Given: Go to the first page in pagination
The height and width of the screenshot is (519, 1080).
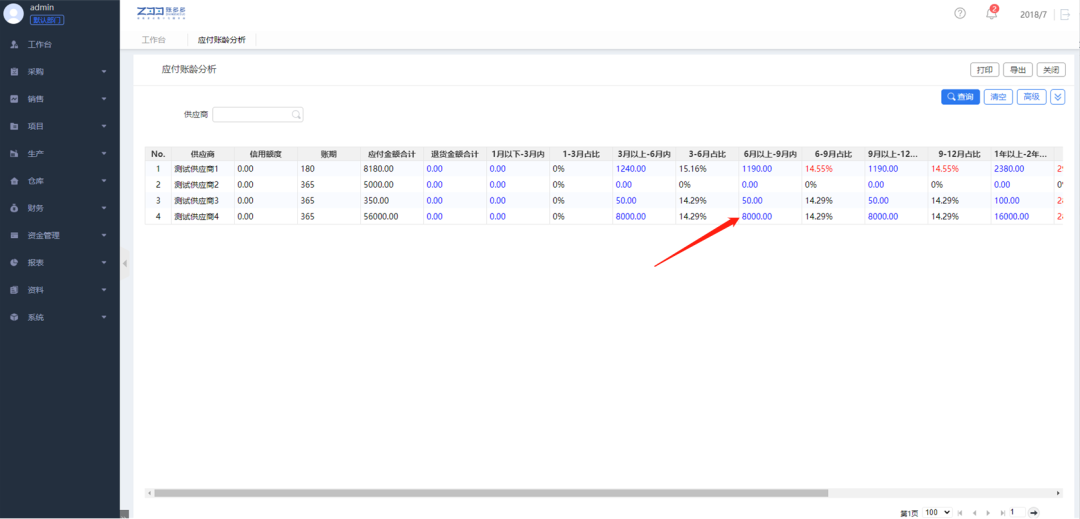Looking at the screenshot, I should pos(961,512).
